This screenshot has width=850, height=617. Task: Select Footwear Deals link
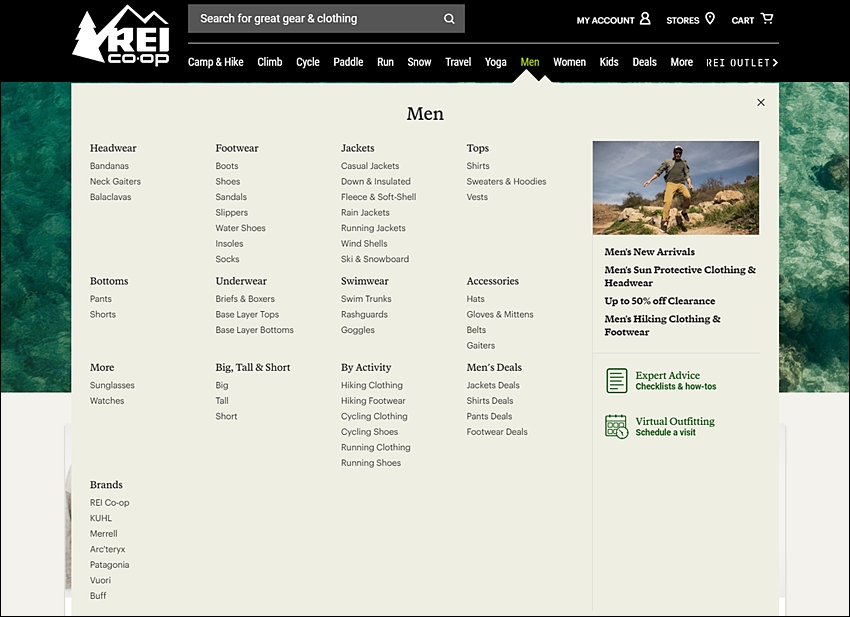(x=497, y=432)
